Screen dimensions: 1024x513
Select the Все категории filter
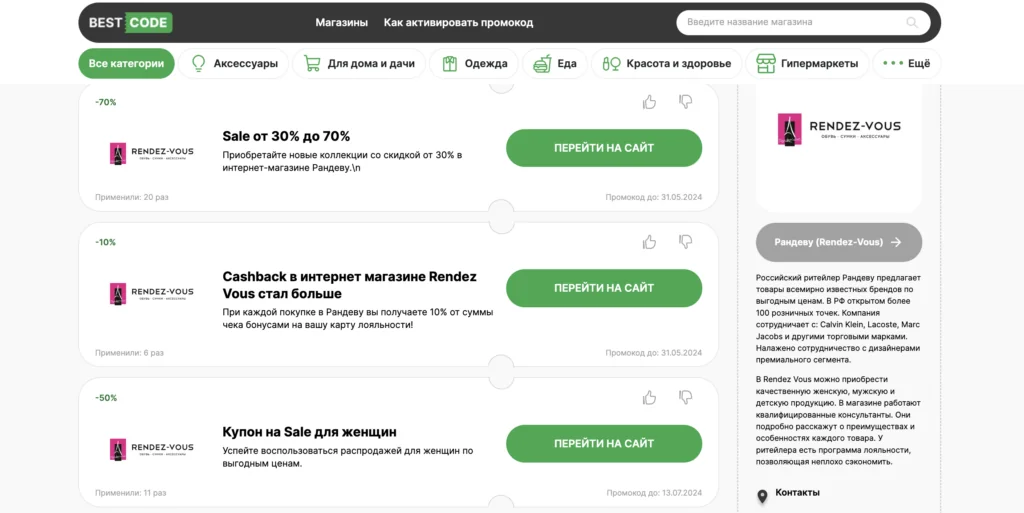point(126,64)
